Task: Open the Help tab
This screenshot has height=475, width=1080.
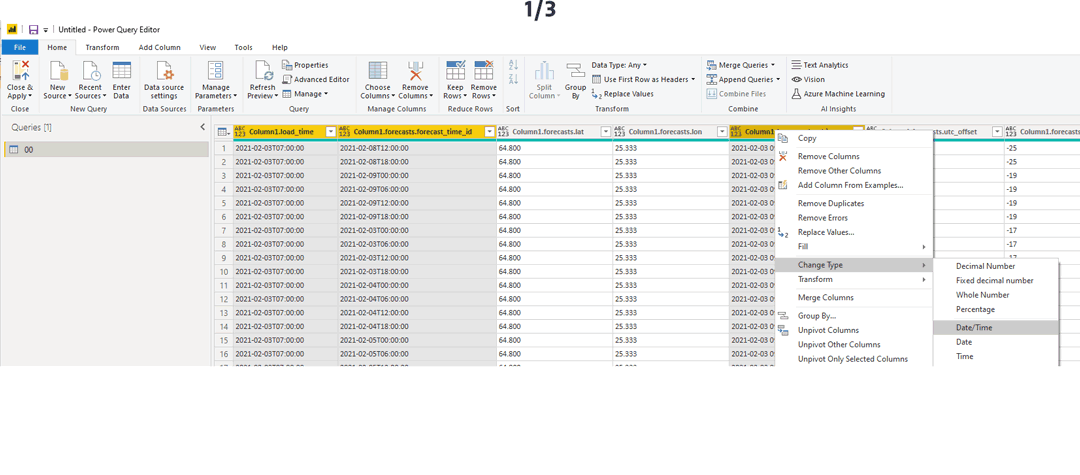Action: [280, 48]
